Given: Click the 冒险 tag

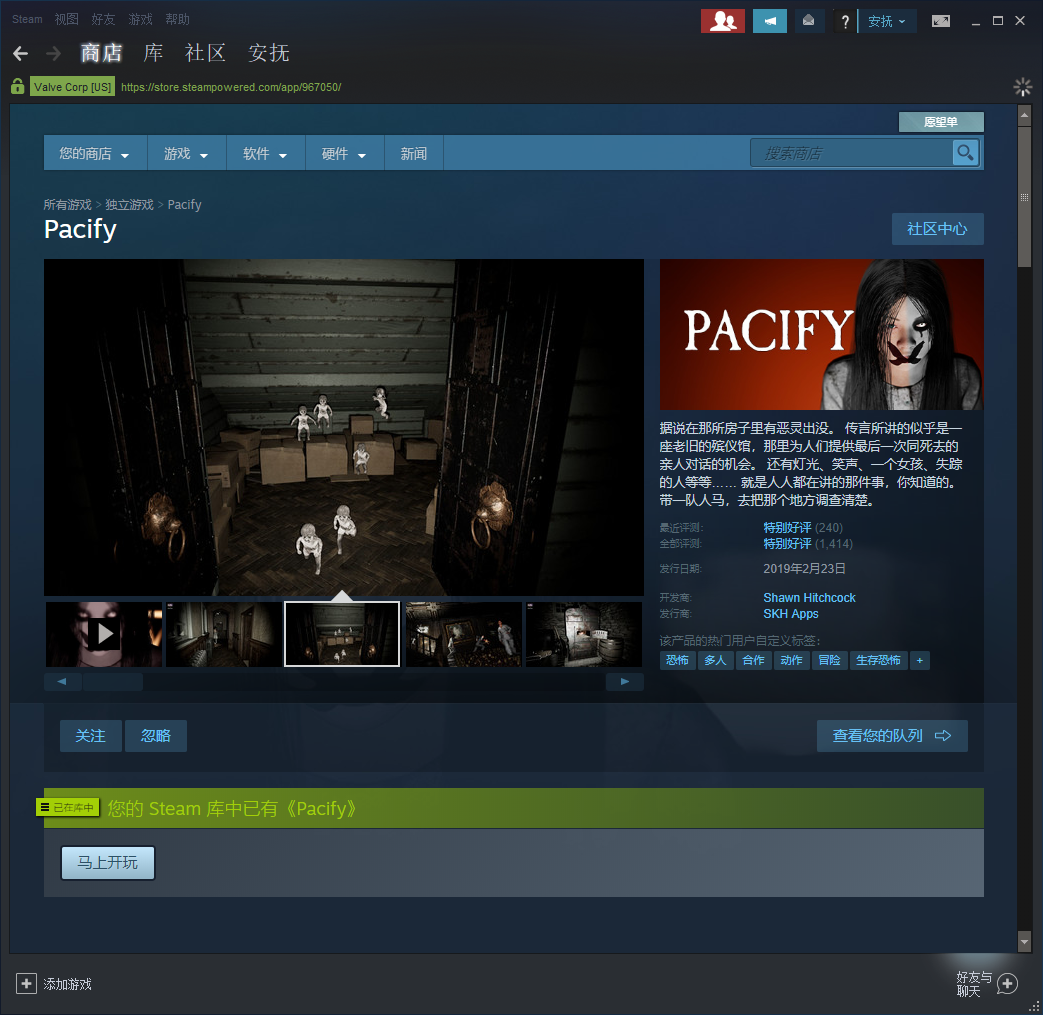Looking at the screenshot, I should pos(829,660).
